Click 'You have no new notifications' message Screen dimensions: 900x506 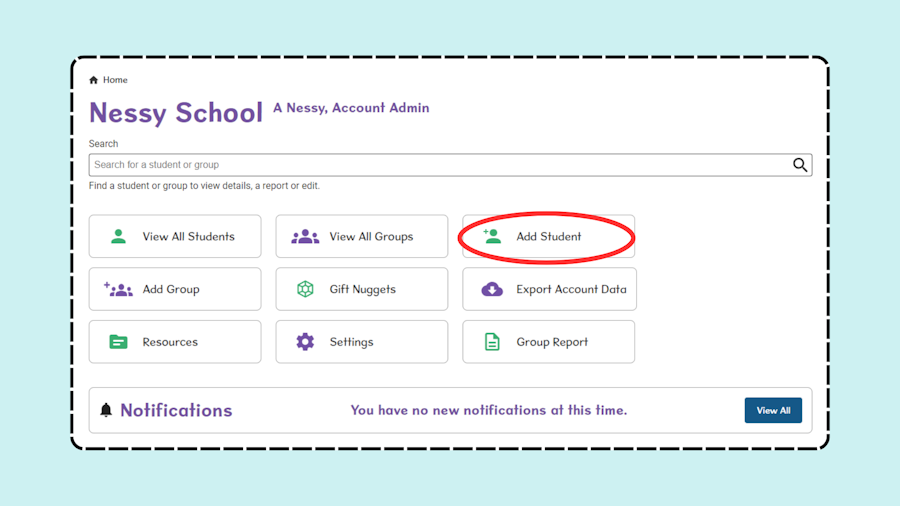[x=489, y=410]
